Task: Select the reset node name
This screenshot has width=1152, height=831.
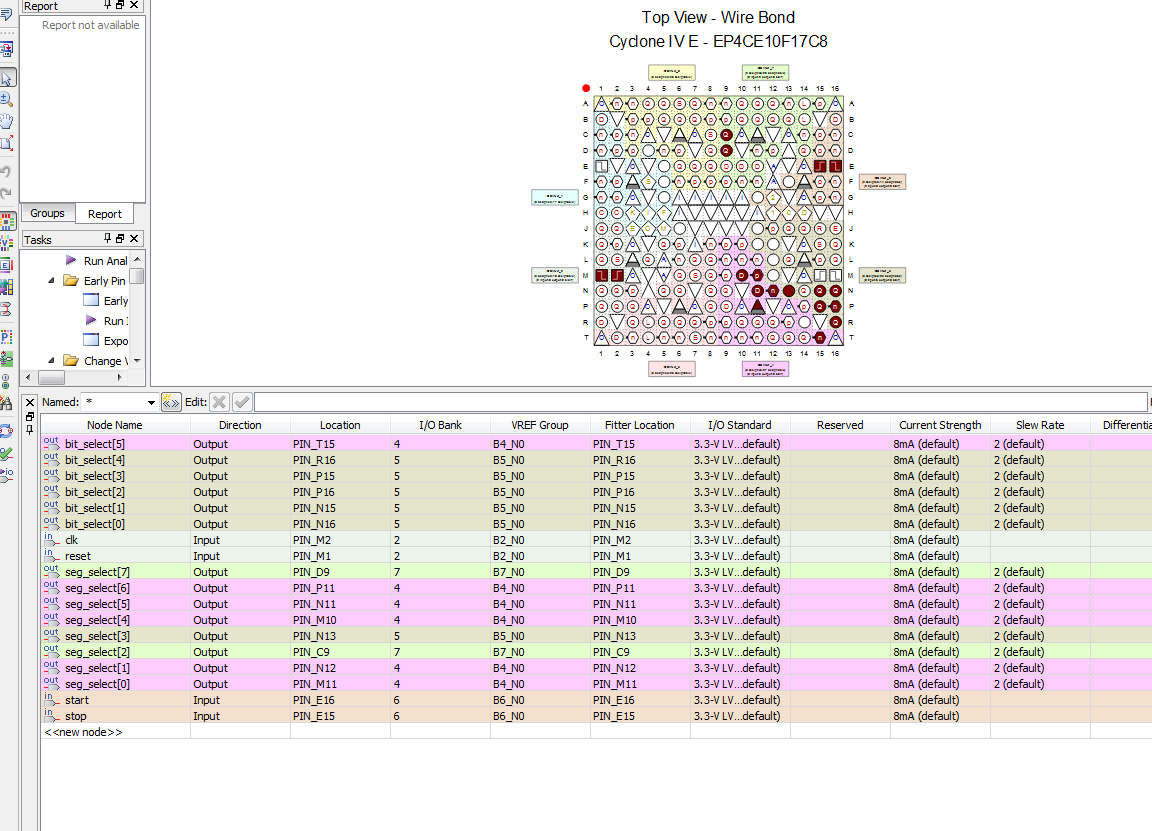Action: (78, 556)
